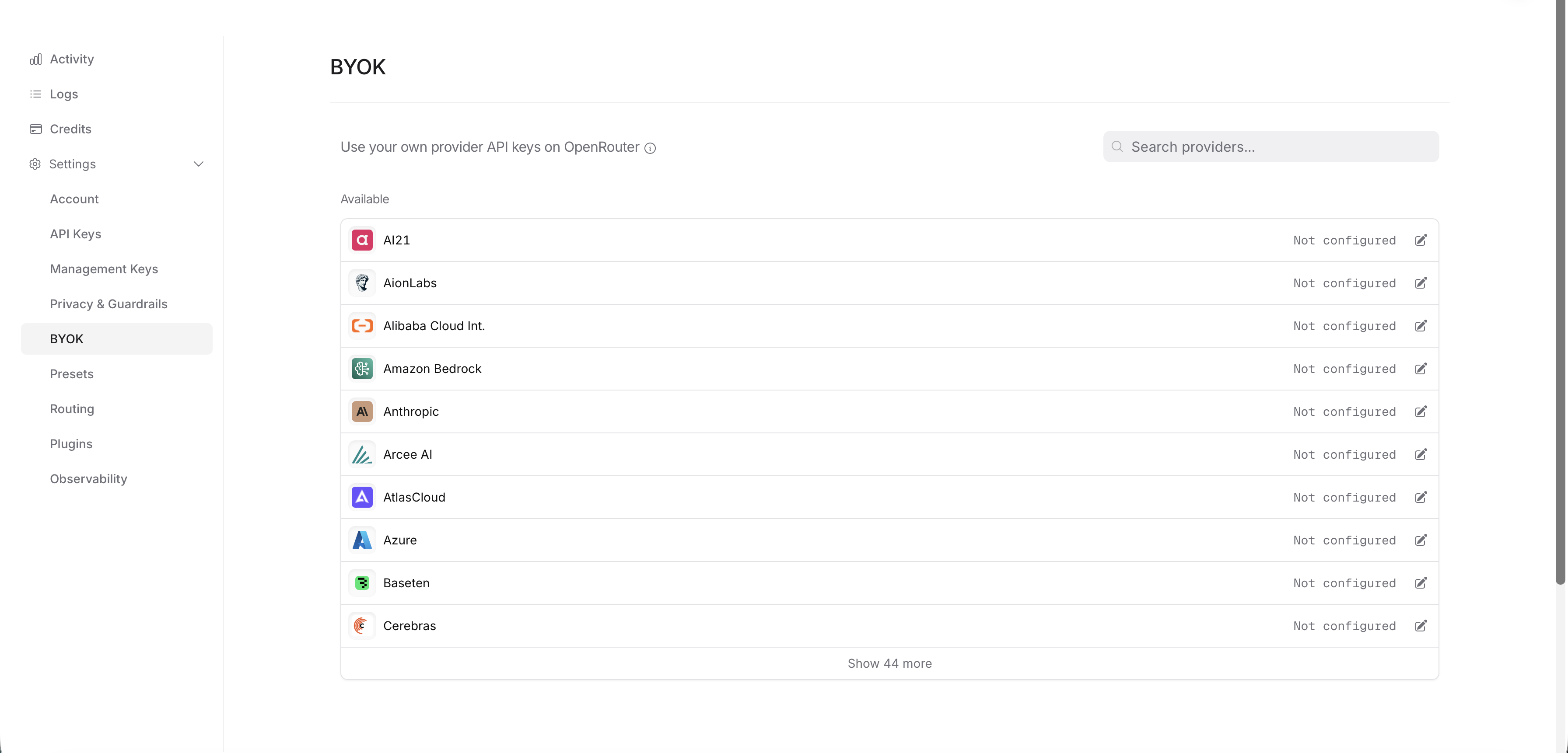Open the edit icon next to Azure
This screenshot has width=1568, height=753.
[x=1420, y=540]
